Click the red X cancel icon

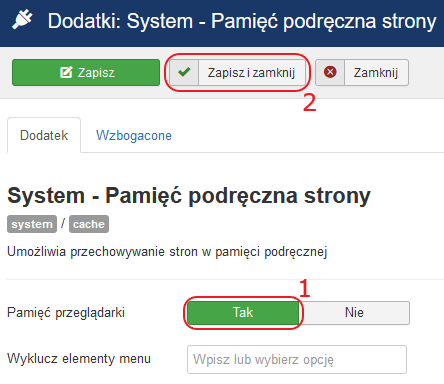[330, 72]
